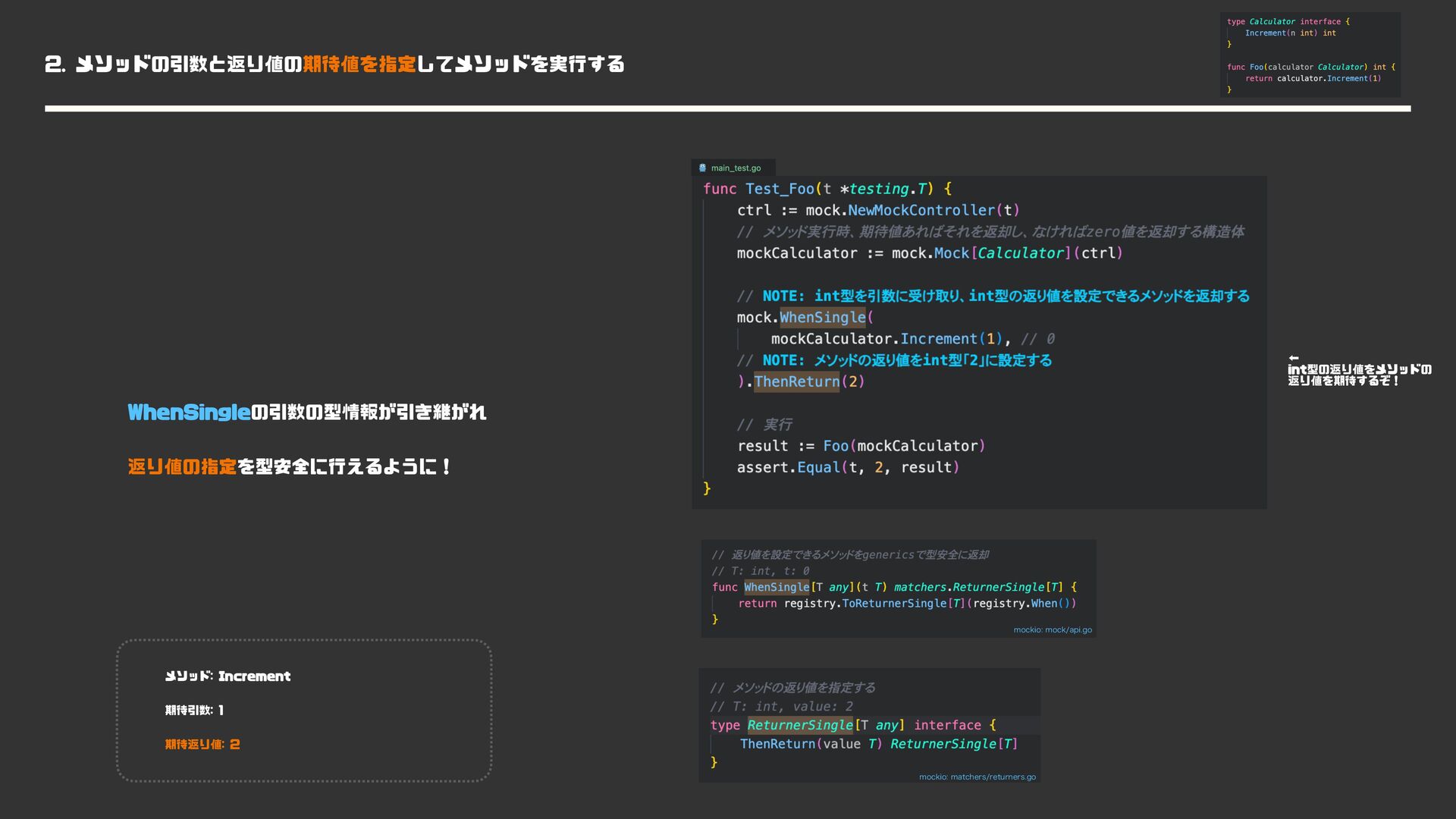The height and width of the screenshot is (819, 1456).
Task: Click the blue WhenSingle word in the left caption
Action: tap(189, 413)
